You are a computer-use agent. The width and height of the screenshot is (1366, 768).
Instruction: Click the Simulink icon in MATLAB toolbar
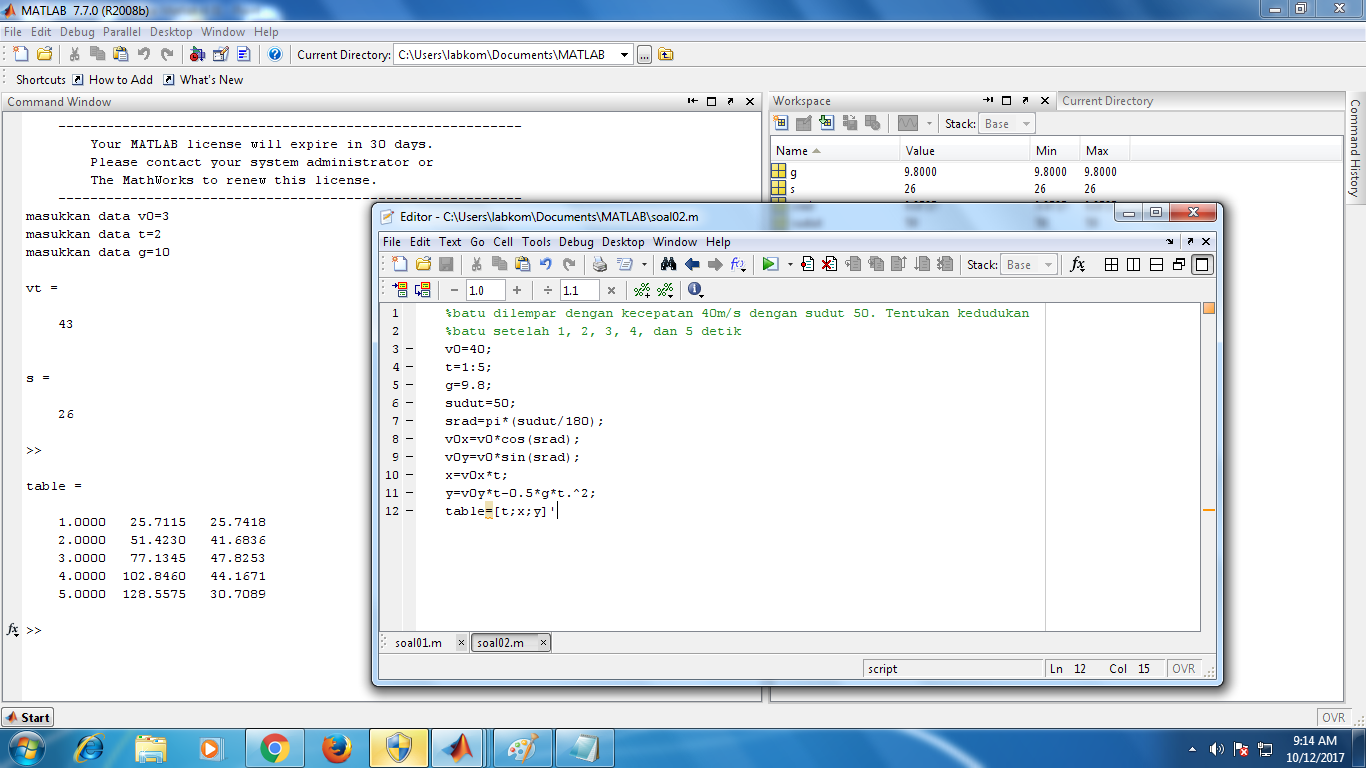199,54
